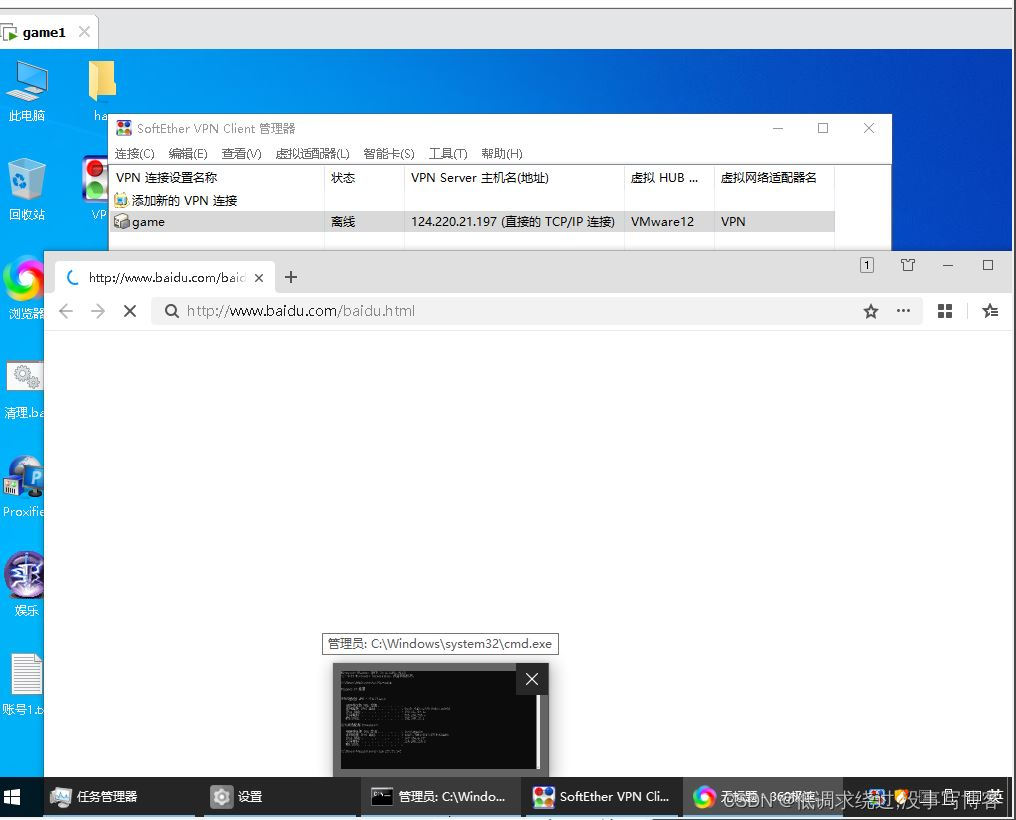Open the browser apps grid icon
Viewport: 1016px width, 820px height.
pos(945,312)
